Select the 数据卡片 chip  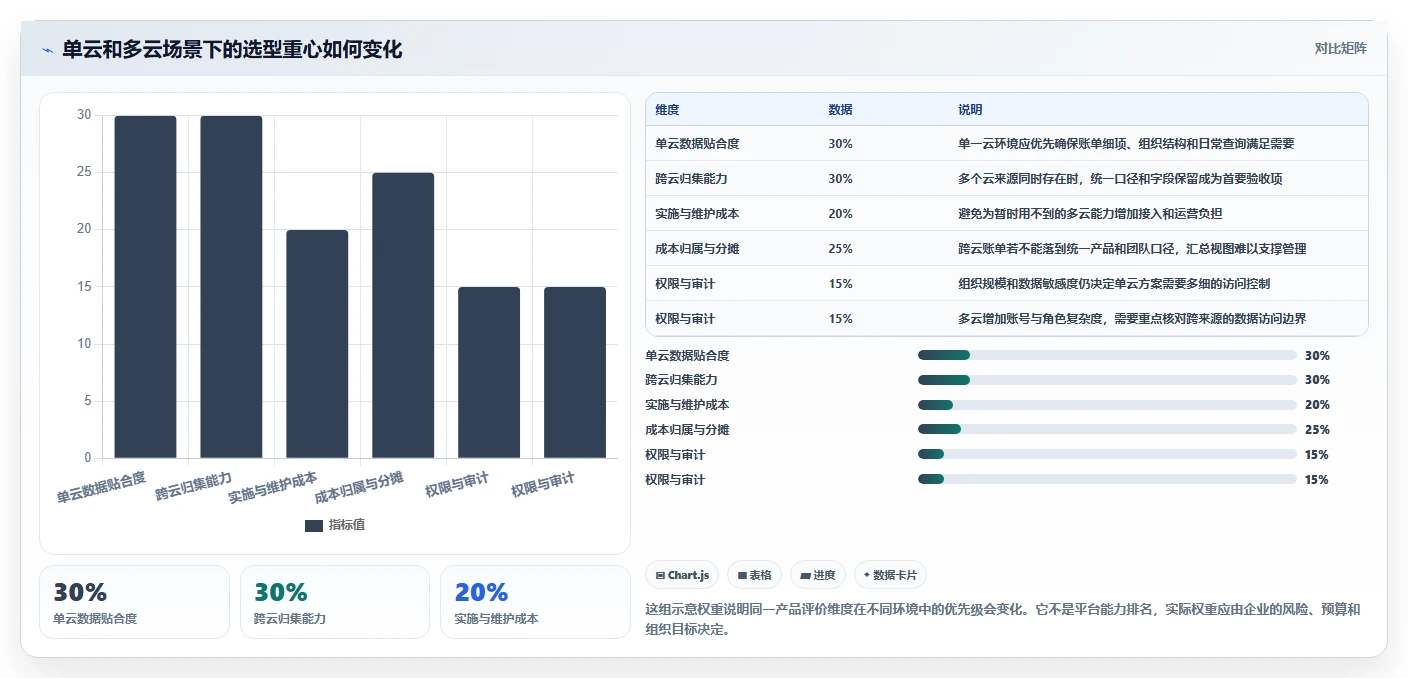point(890,575)
